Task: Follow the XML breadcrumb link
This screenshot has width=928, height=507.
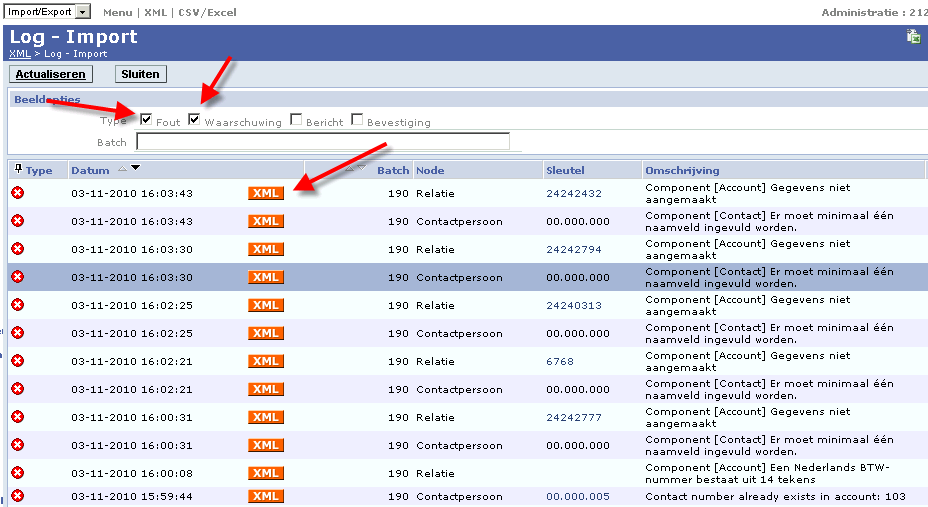Action: pyautogui.click(x=20, y=54)
